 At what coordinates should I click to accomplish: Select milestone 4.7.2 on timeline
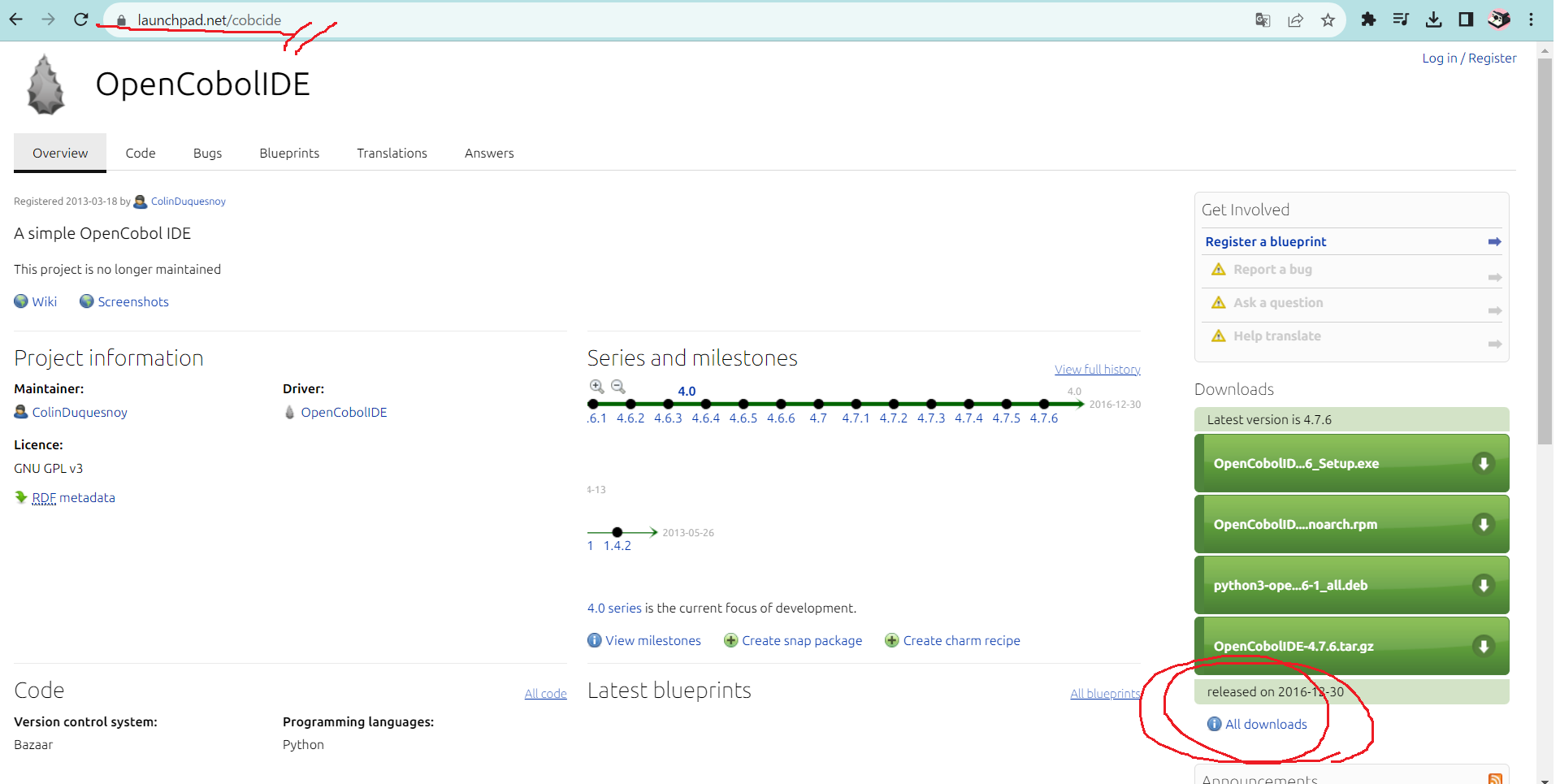tap(893, 418)
